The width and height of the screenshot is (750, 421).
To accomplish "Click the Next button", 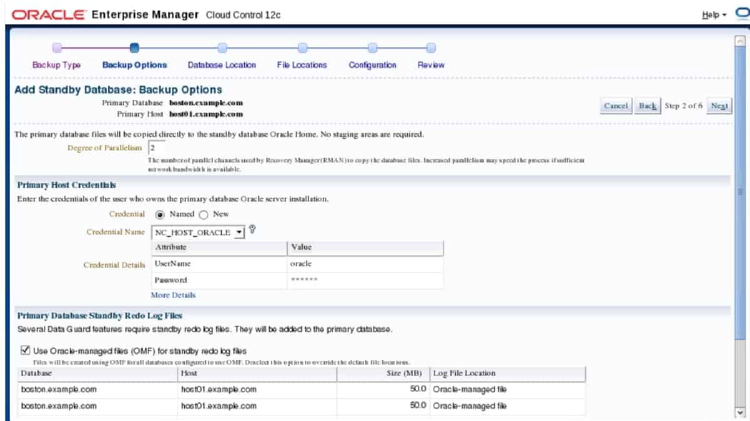I will point(719,106).
